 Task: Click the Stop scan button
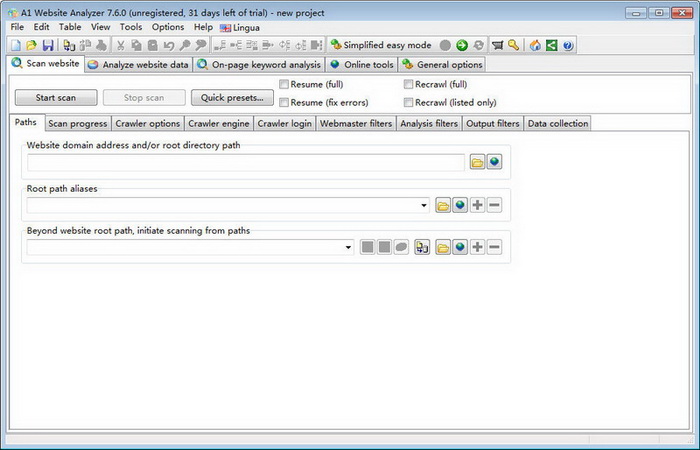[x=144, y=98]
